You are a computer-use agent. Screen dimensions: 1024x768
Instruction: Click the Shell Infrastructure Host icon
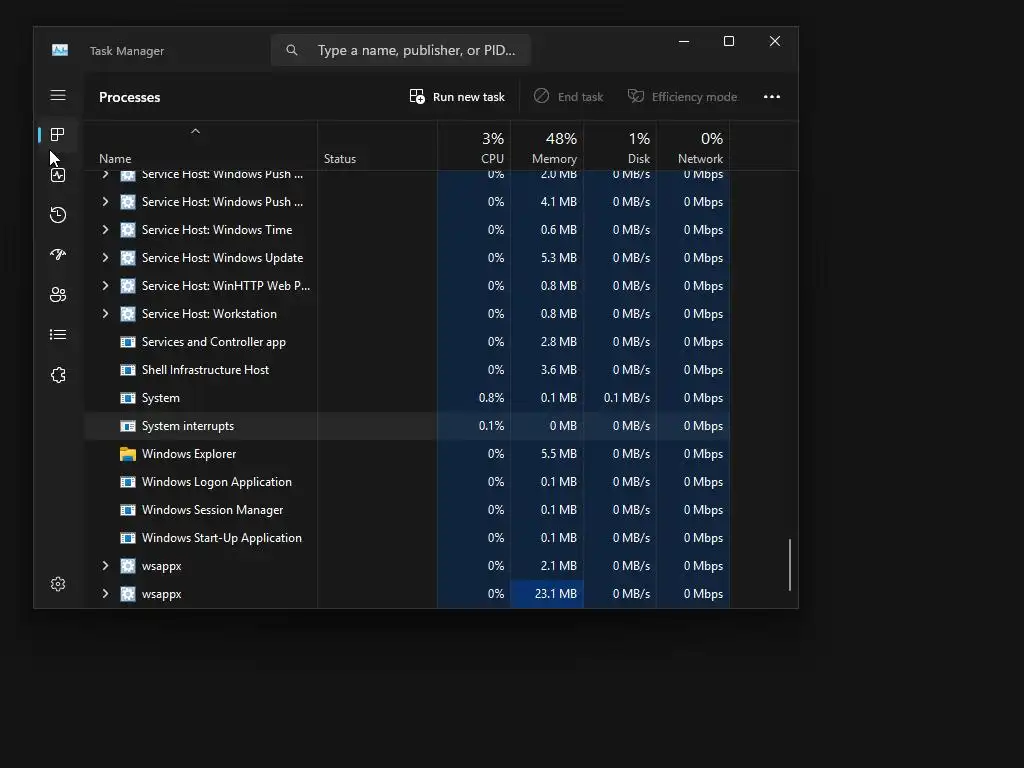point(128,370)
